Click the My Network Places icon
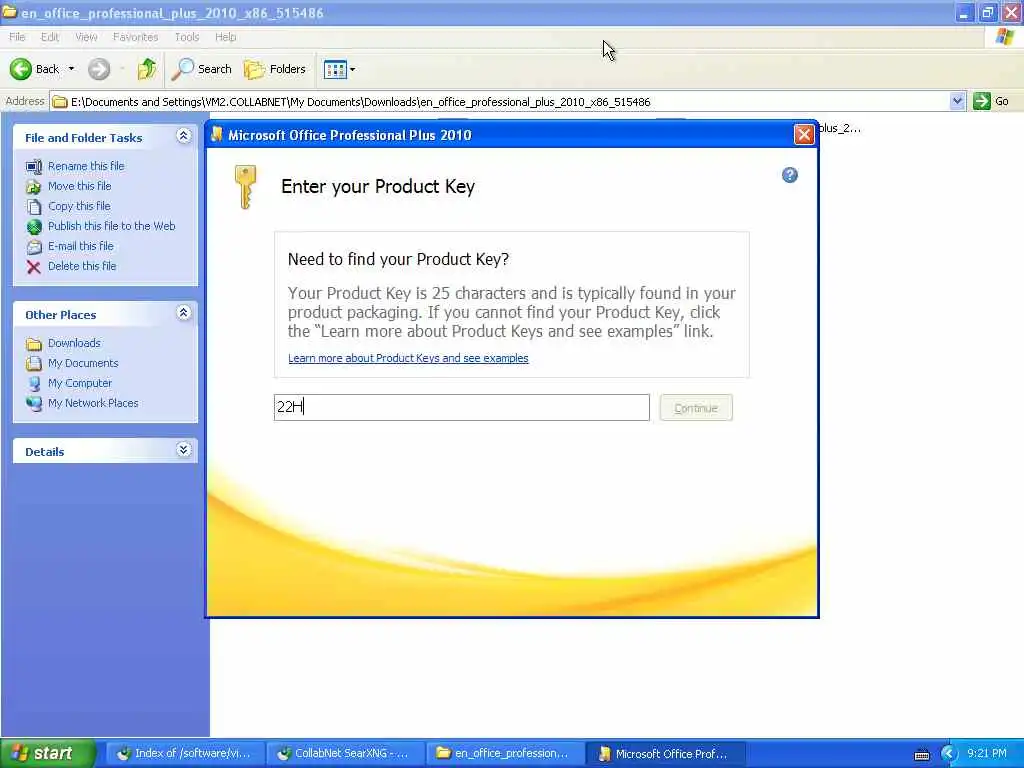Screen dimensions: 1024x768 (34, 404)
